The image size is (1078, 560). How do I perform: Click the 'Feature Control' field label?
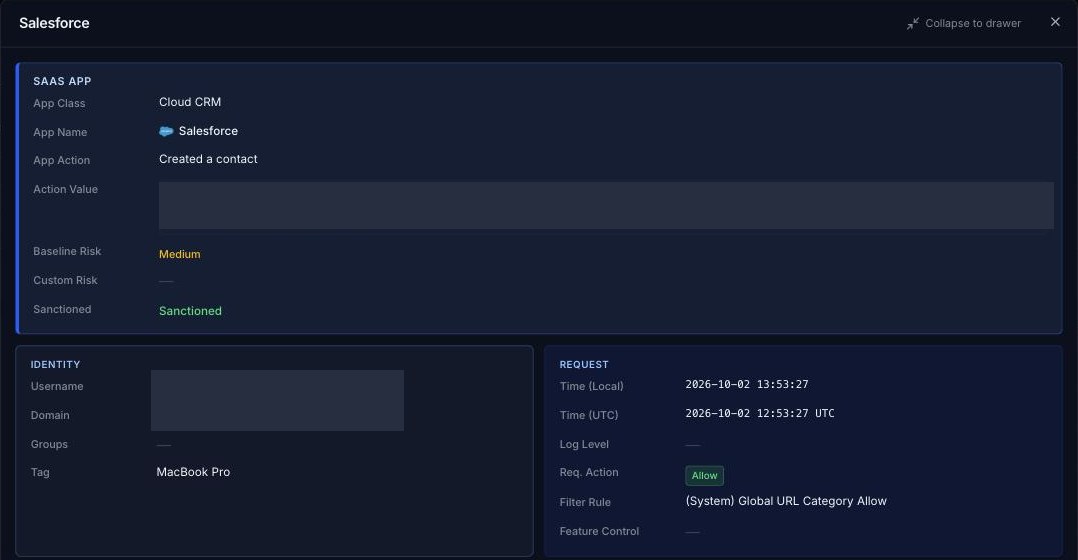pos(599,531)
